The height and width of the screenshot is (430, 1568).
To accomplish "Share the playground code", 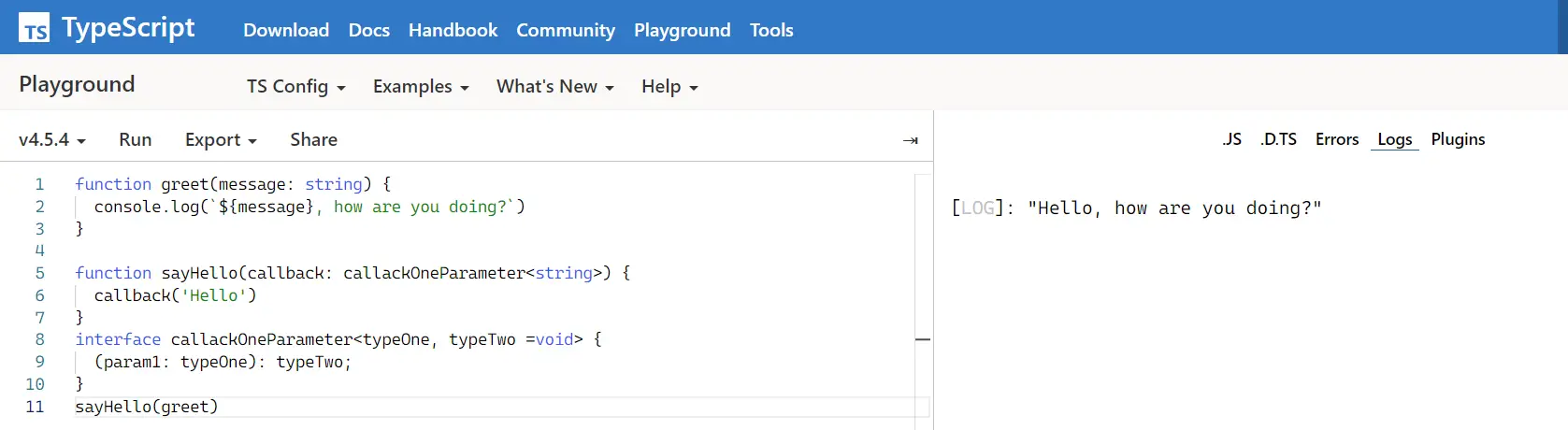I will [314, 139].
